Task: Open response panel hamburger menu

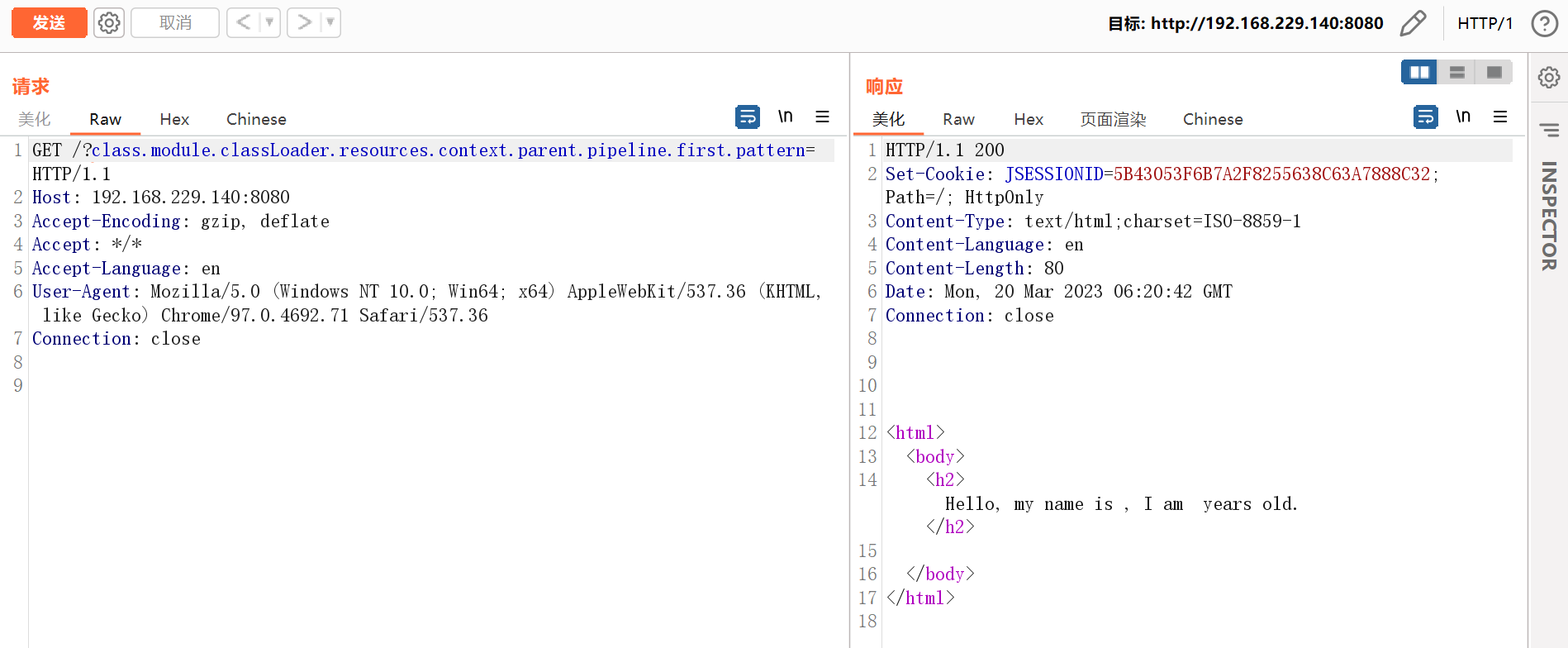Action: tap(1500, 117)
